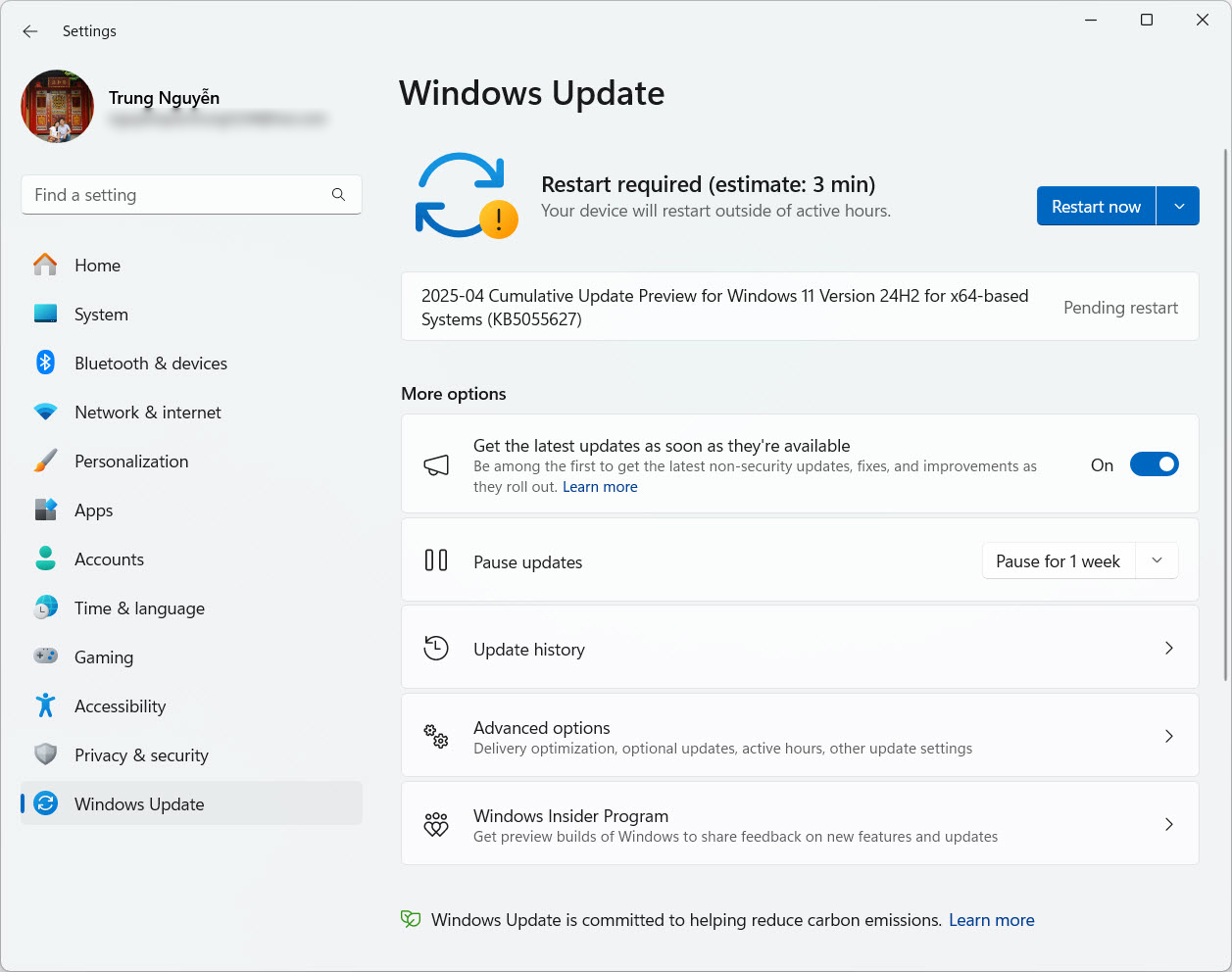Click the search magnifier icon
The width and height of the screenshot is (1232, 972).
(x=338, y=195)
